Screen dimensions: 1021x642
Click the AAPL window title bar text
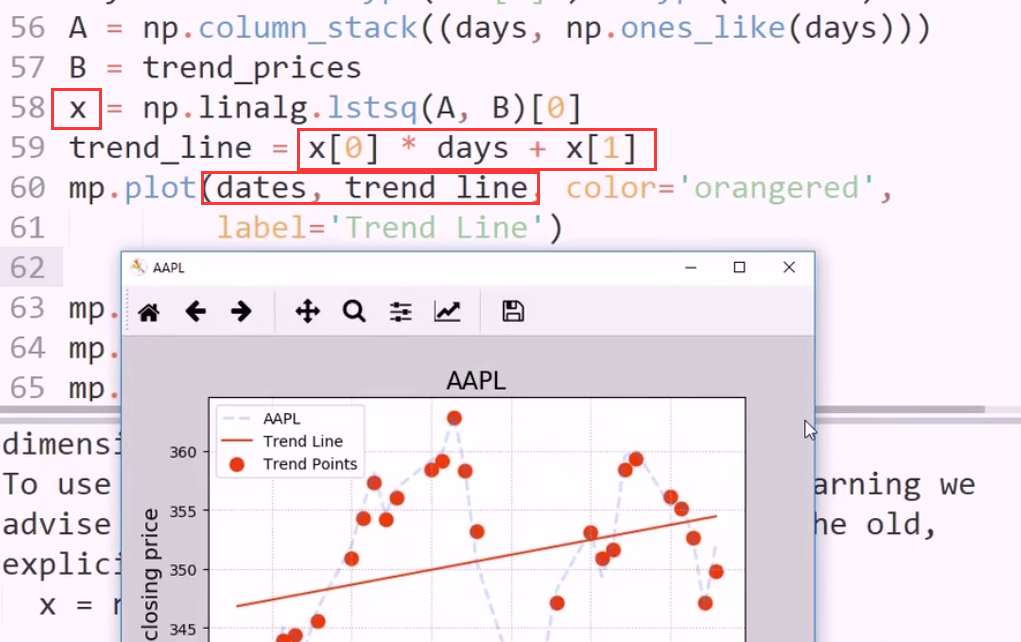coord(169,268)
